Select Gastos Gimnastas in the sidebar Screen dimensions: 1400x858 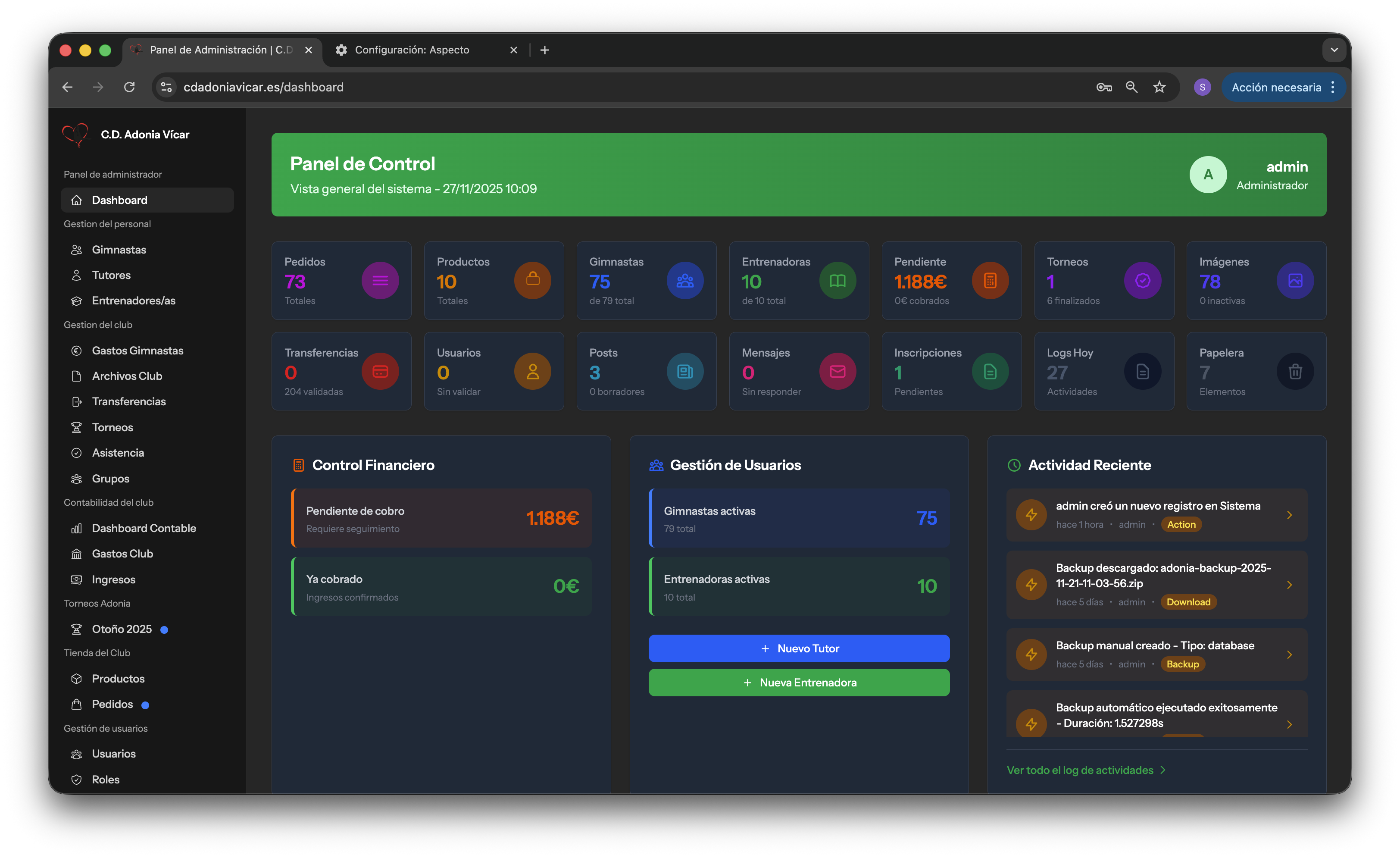click(x=137, y=351)
